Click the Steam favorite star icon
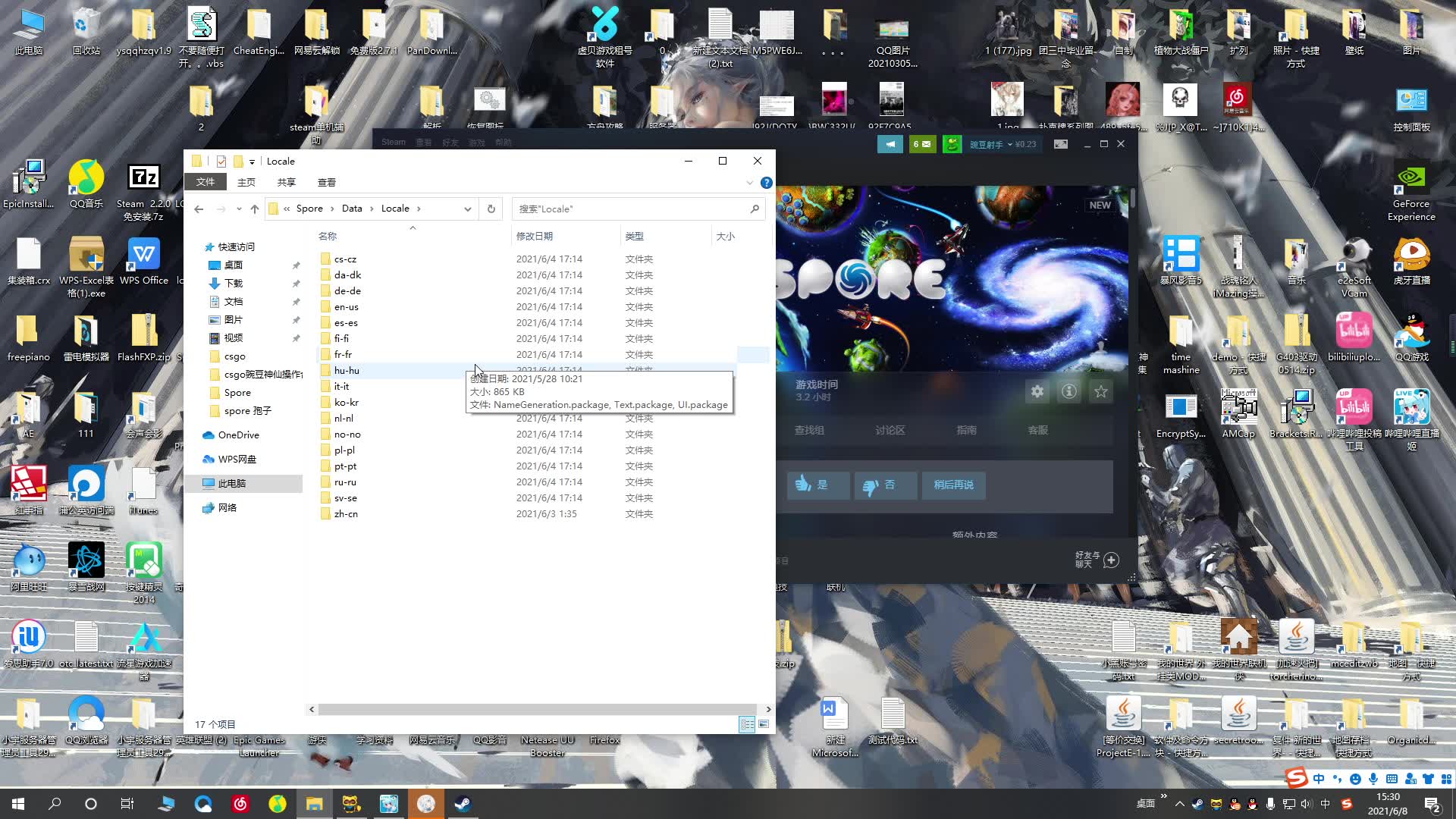The width and height of the screenshot is (1456, 819). 1101,391
